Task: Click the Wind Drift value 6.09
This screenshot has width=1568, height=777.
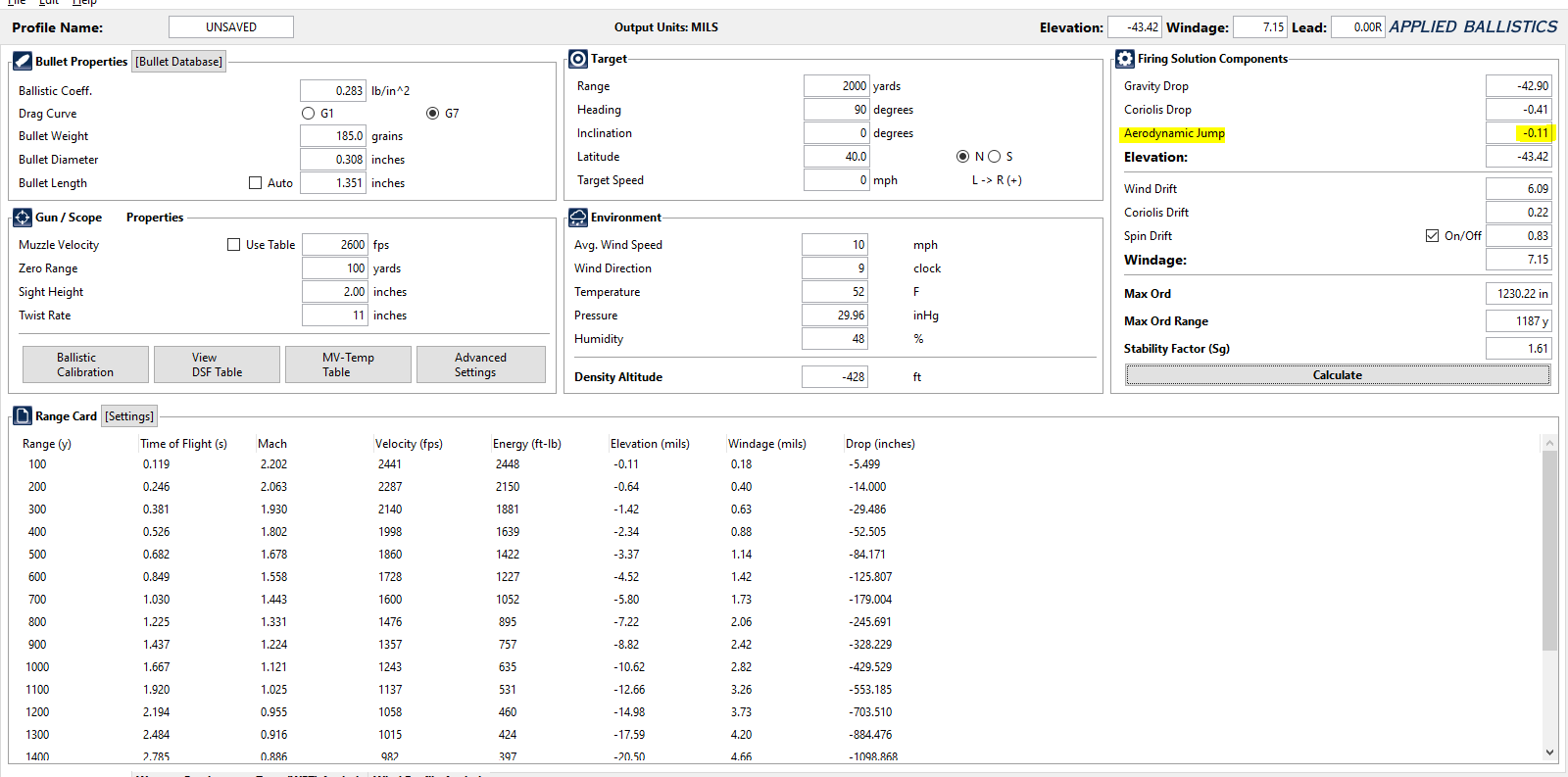Action: (1519, 189)
